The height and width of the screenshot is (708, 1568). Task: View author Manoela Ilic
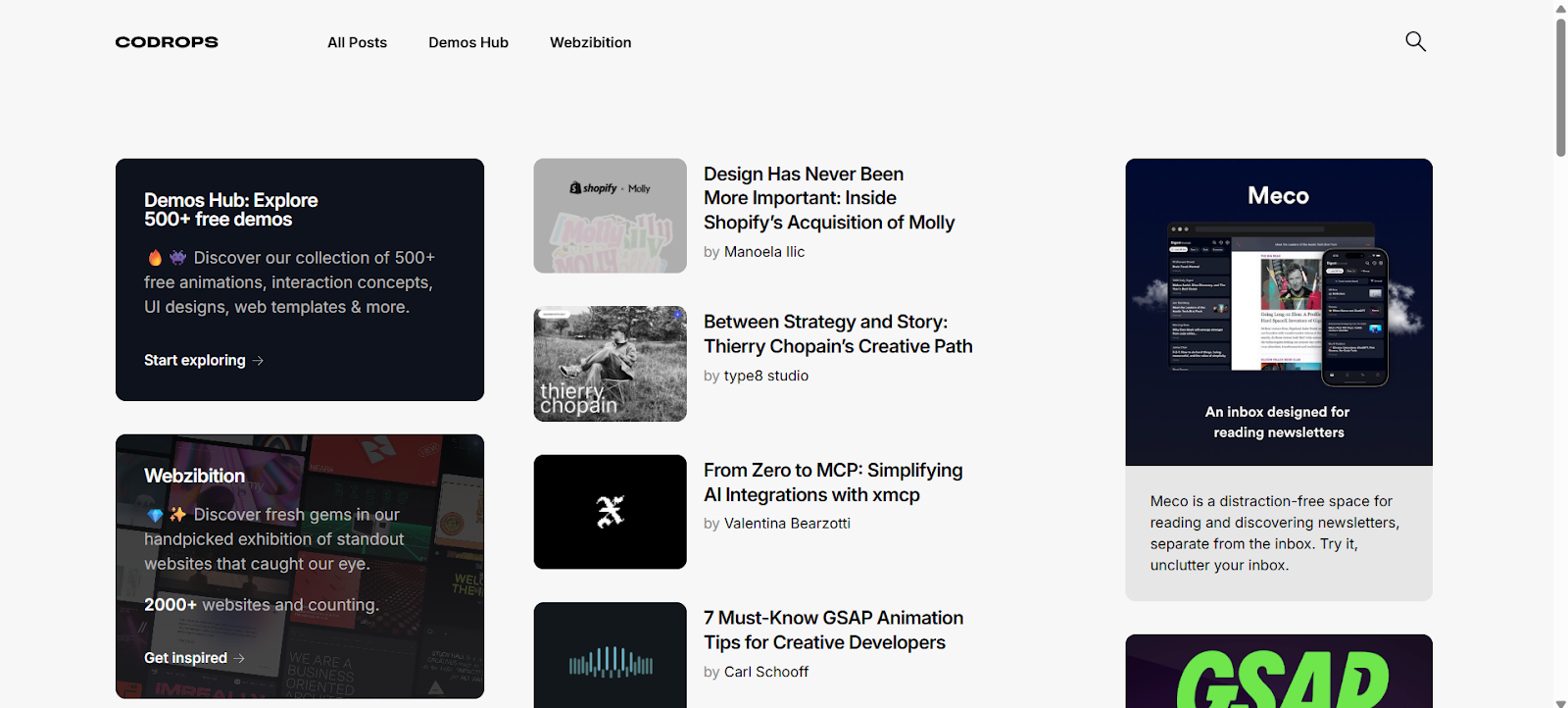point(764,252)
